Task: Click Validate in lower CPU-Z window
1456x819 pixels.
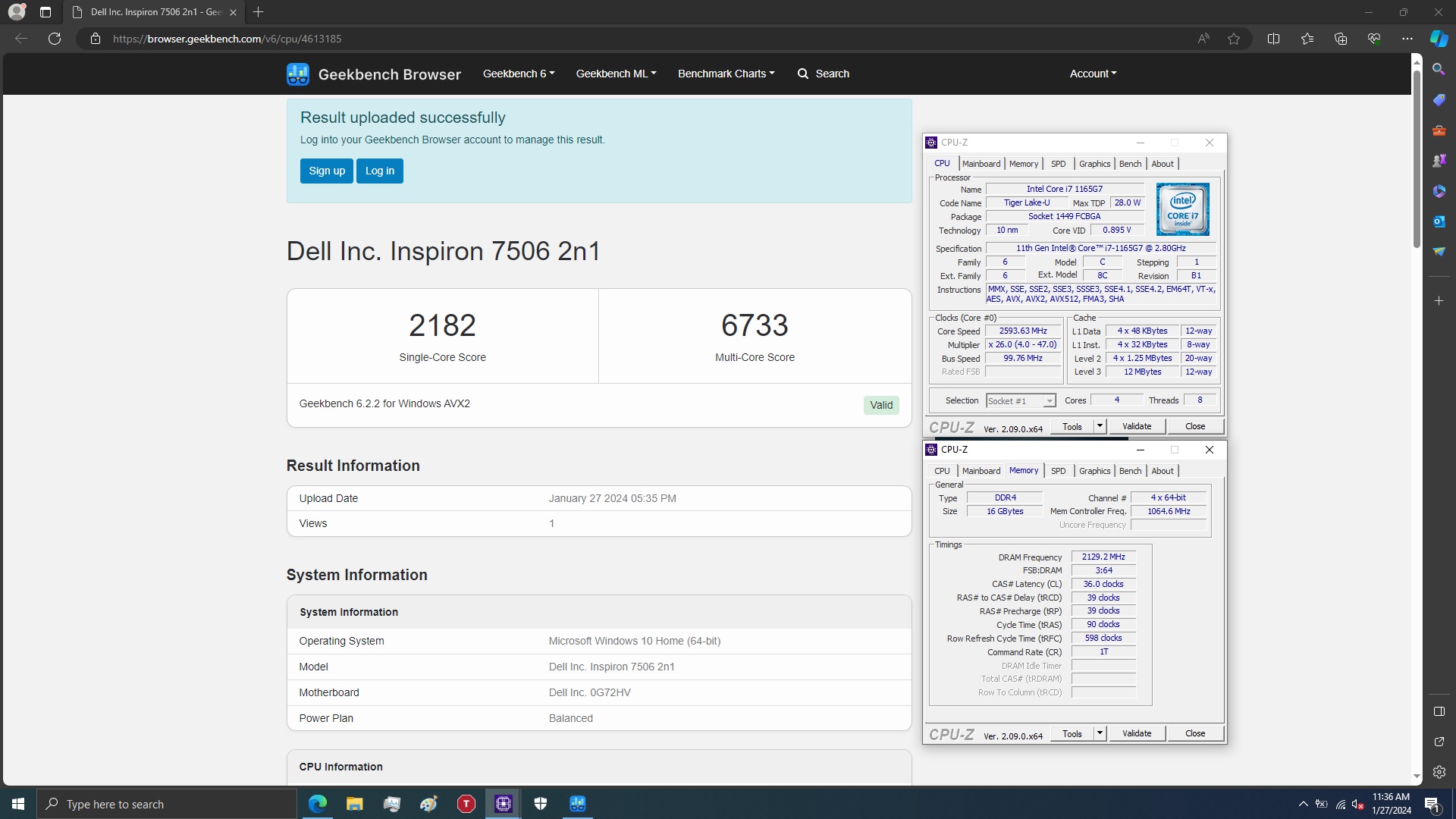Action: pyautogui.click(x=1137, y=733)
